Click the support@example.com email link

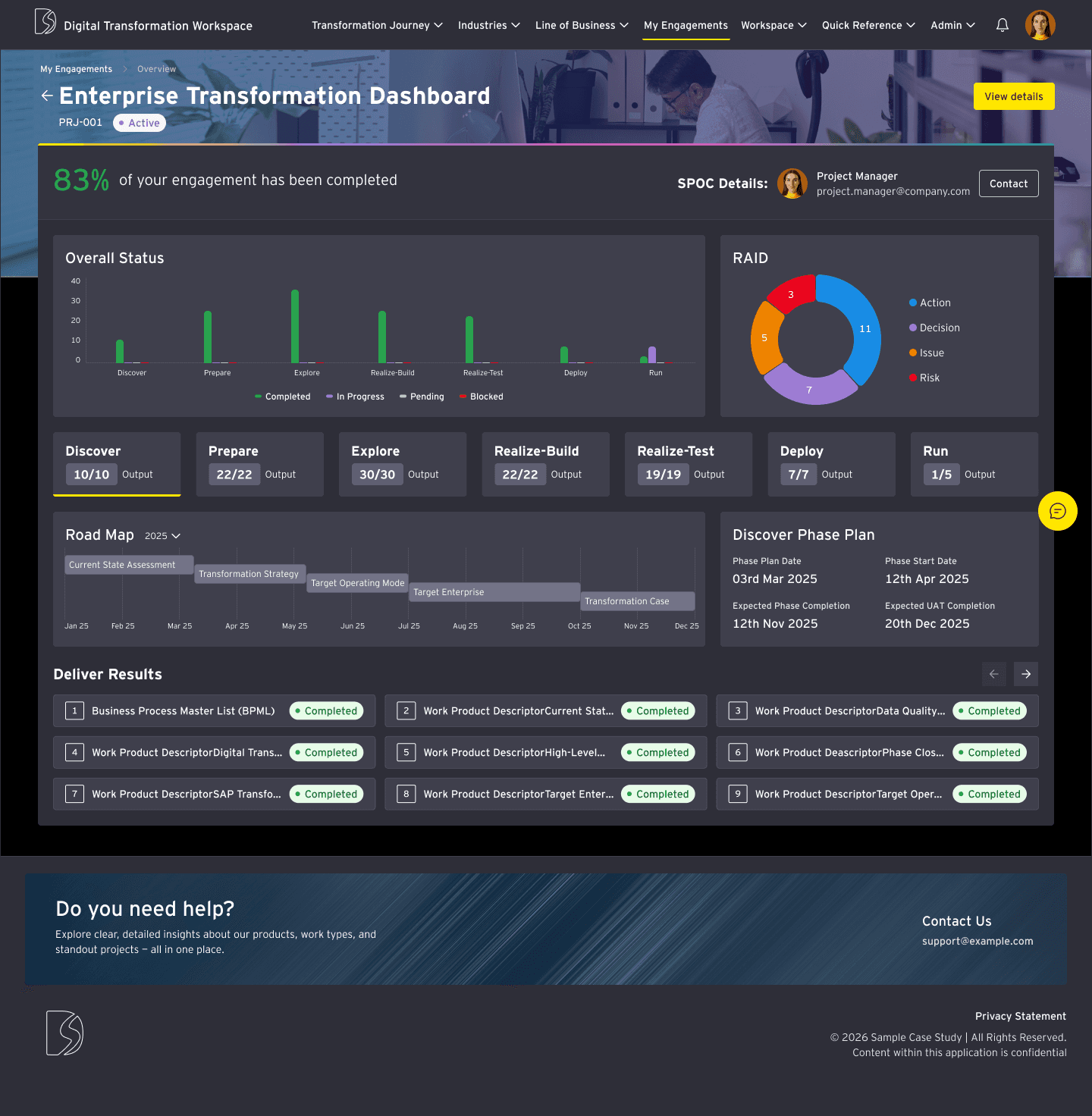(977, 941)
